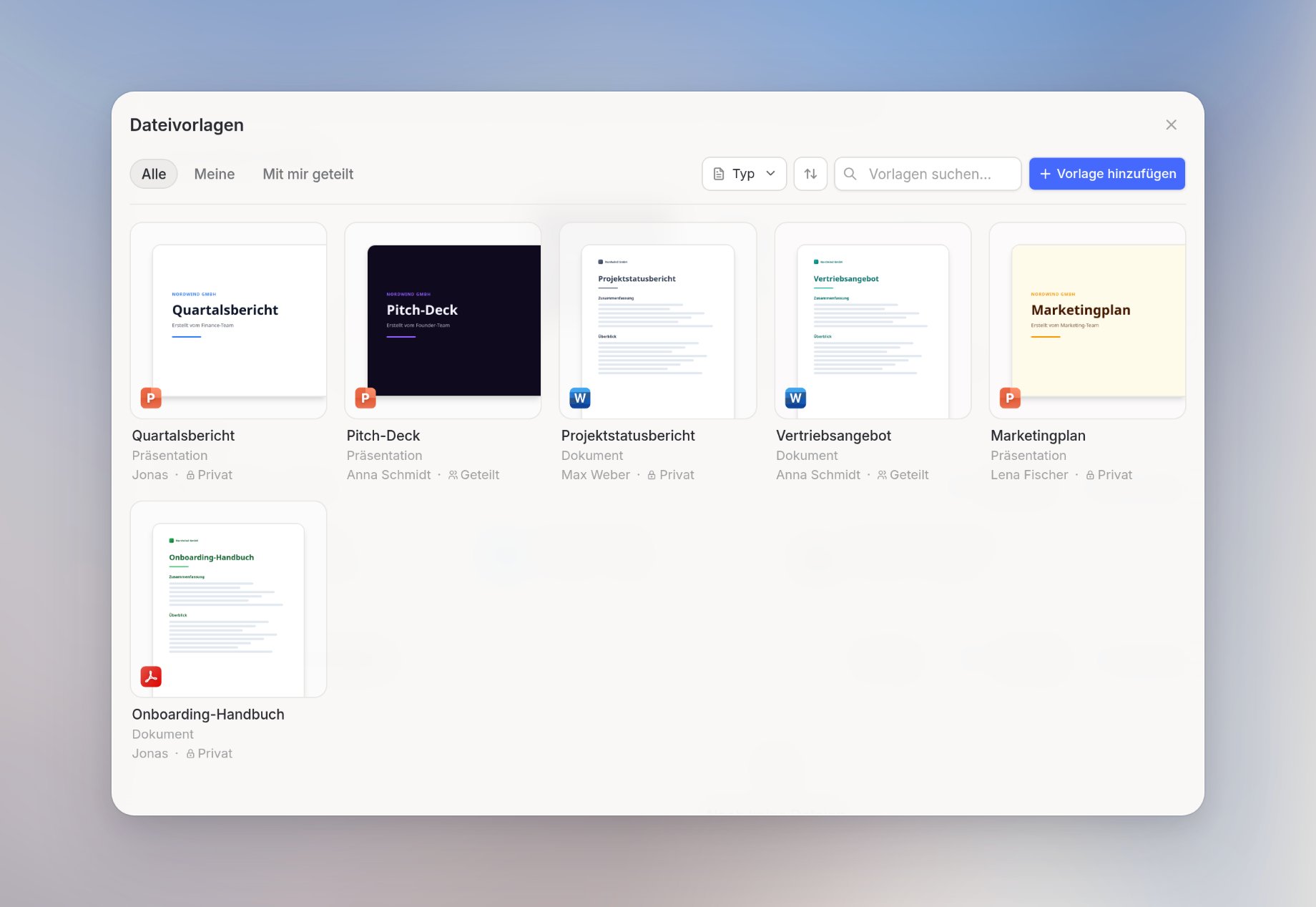This screenshot has width=1316, height=907.
Task: Click the Vertriebsangebot title below card
Action: click(x=833, y=436)
